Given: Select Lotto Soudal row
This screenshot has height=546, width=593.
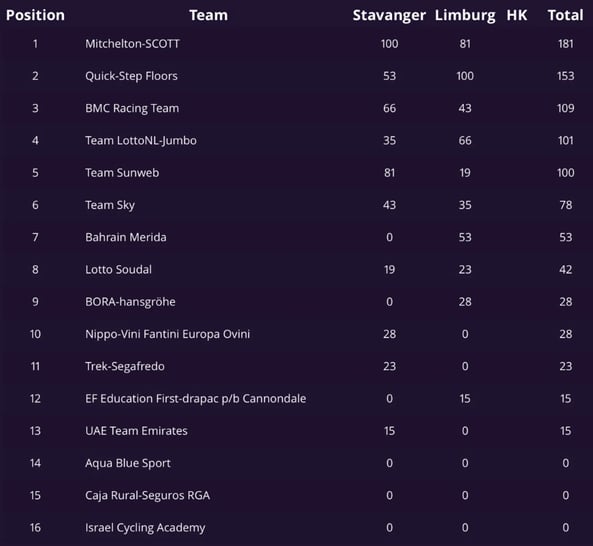Looking at the screenshot, I should pos(296,270).
